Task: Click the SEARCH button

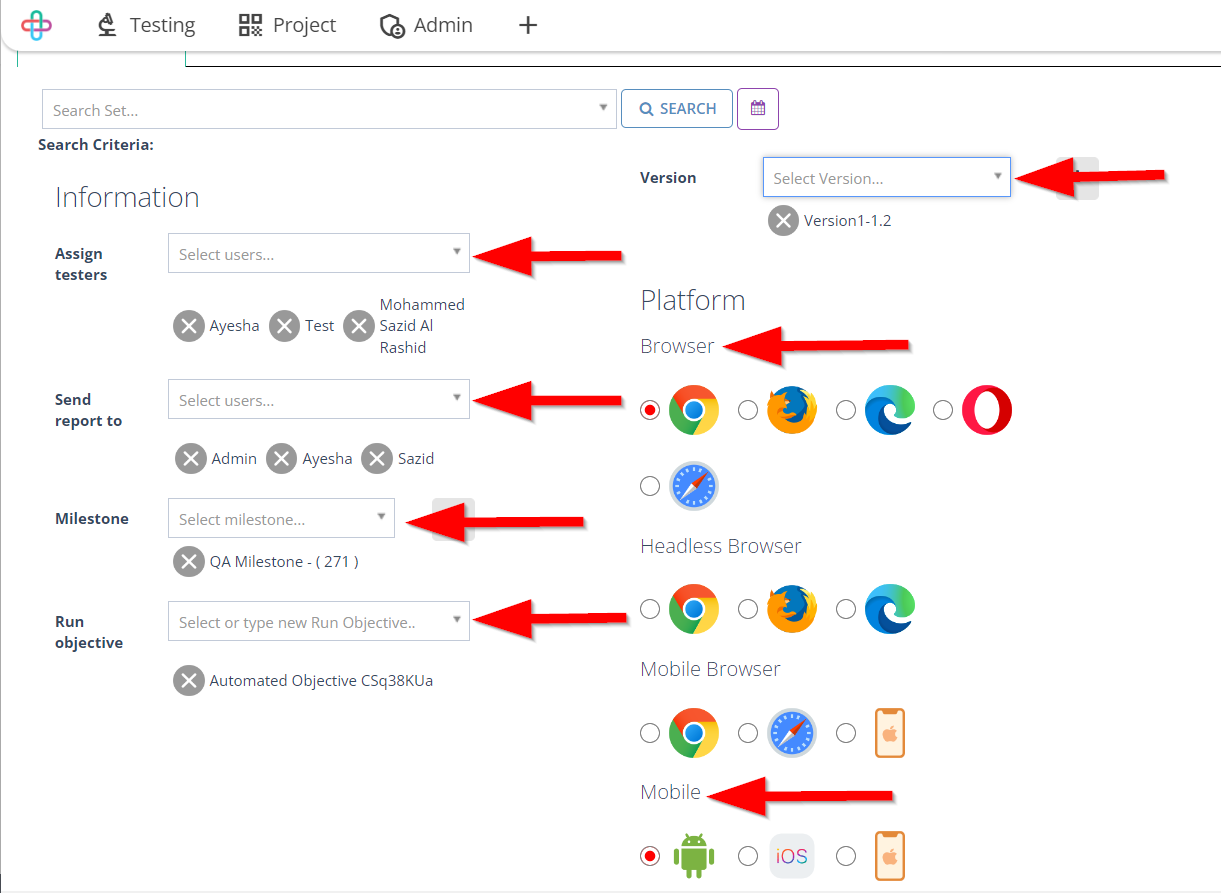Action: pos(677,109)
